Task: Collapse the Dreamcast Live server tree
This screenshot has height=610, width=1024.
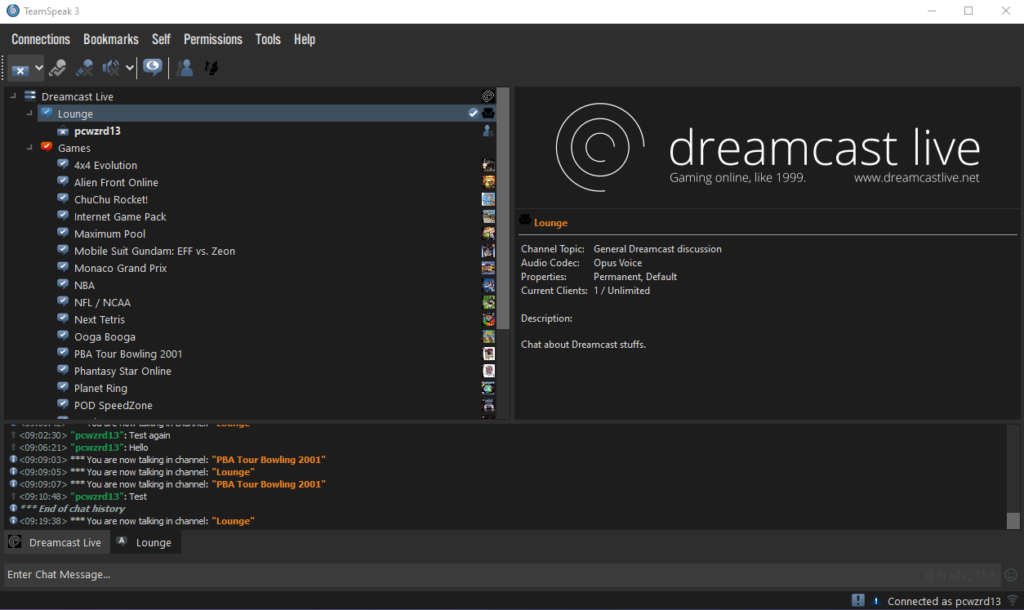Action: tap(13, 96)
